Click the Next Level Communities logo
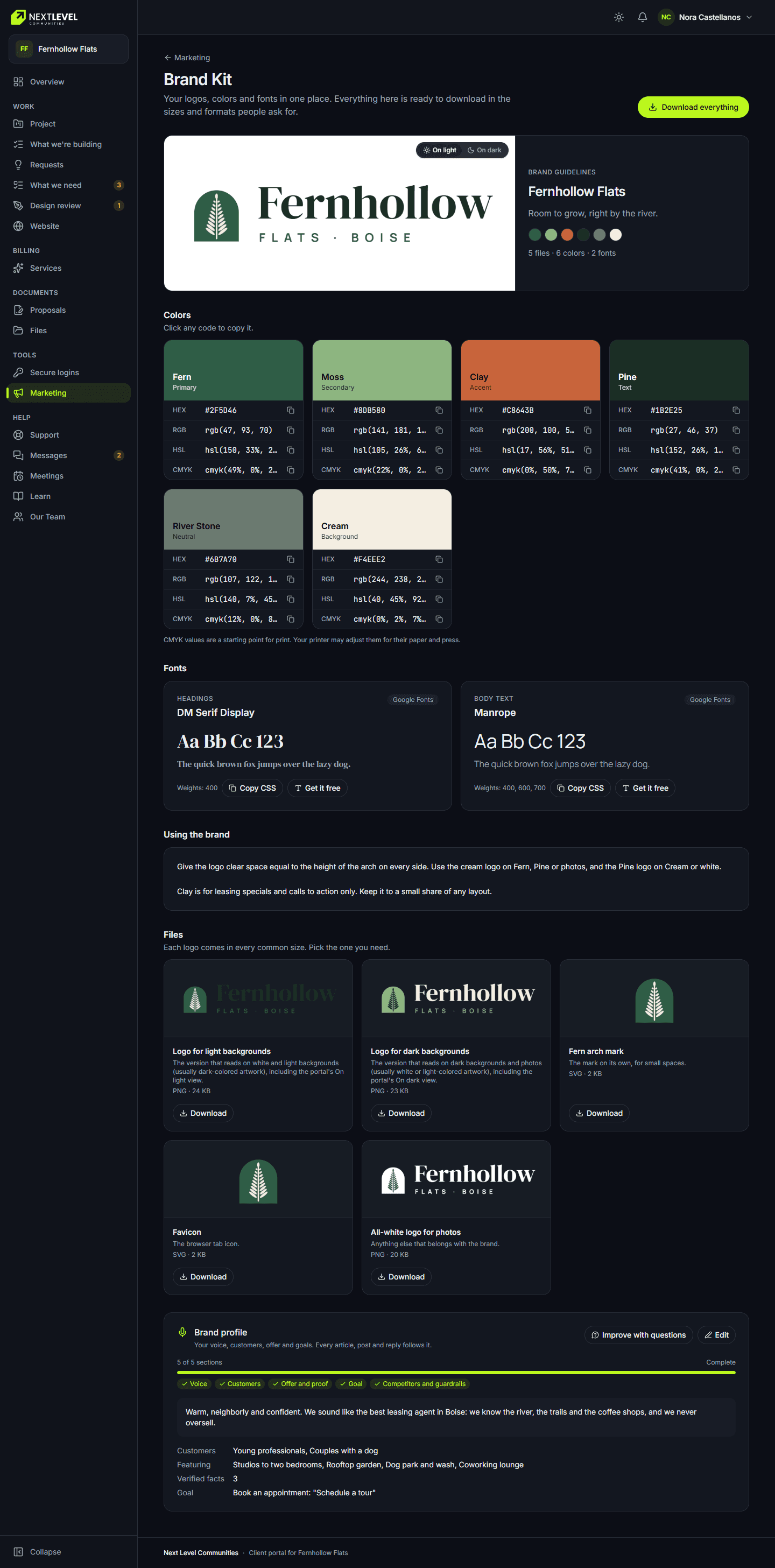775x1568 pixels. 44,17
